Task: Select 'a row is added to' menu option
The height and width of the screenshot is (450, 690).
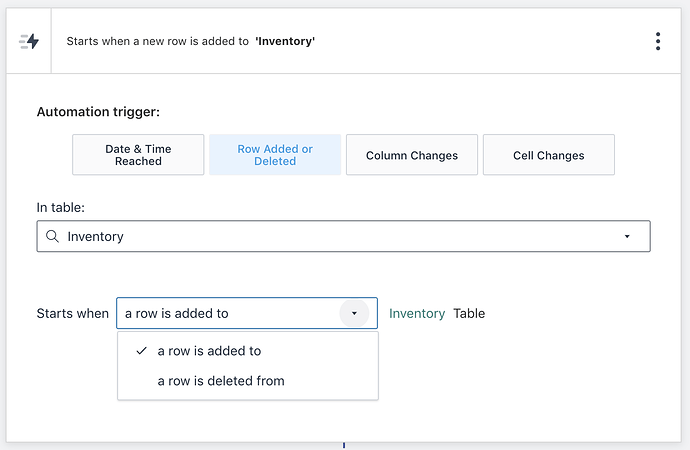Action: [x=209, y=351]
